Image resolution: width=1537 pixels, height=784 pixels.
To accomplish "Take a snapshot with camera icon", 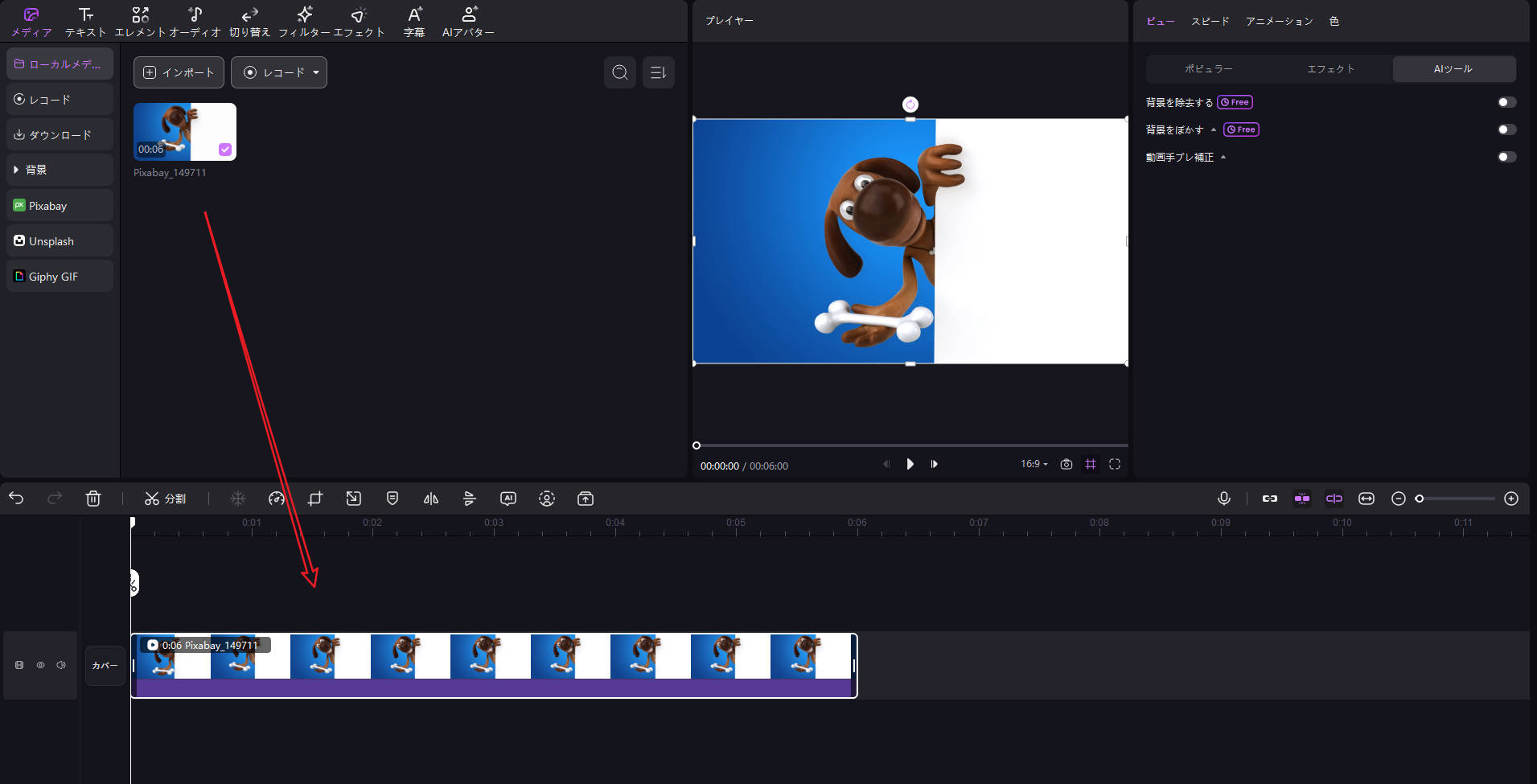I will point(1066,464).
